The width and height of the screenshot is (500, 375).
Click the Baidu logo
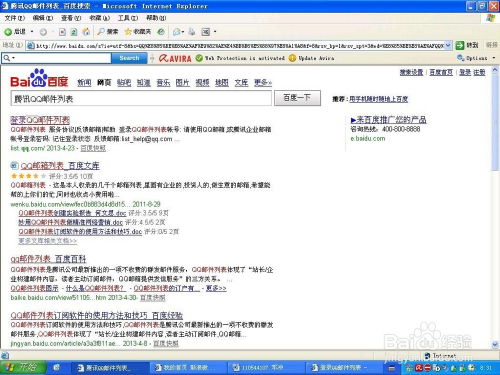39,78
